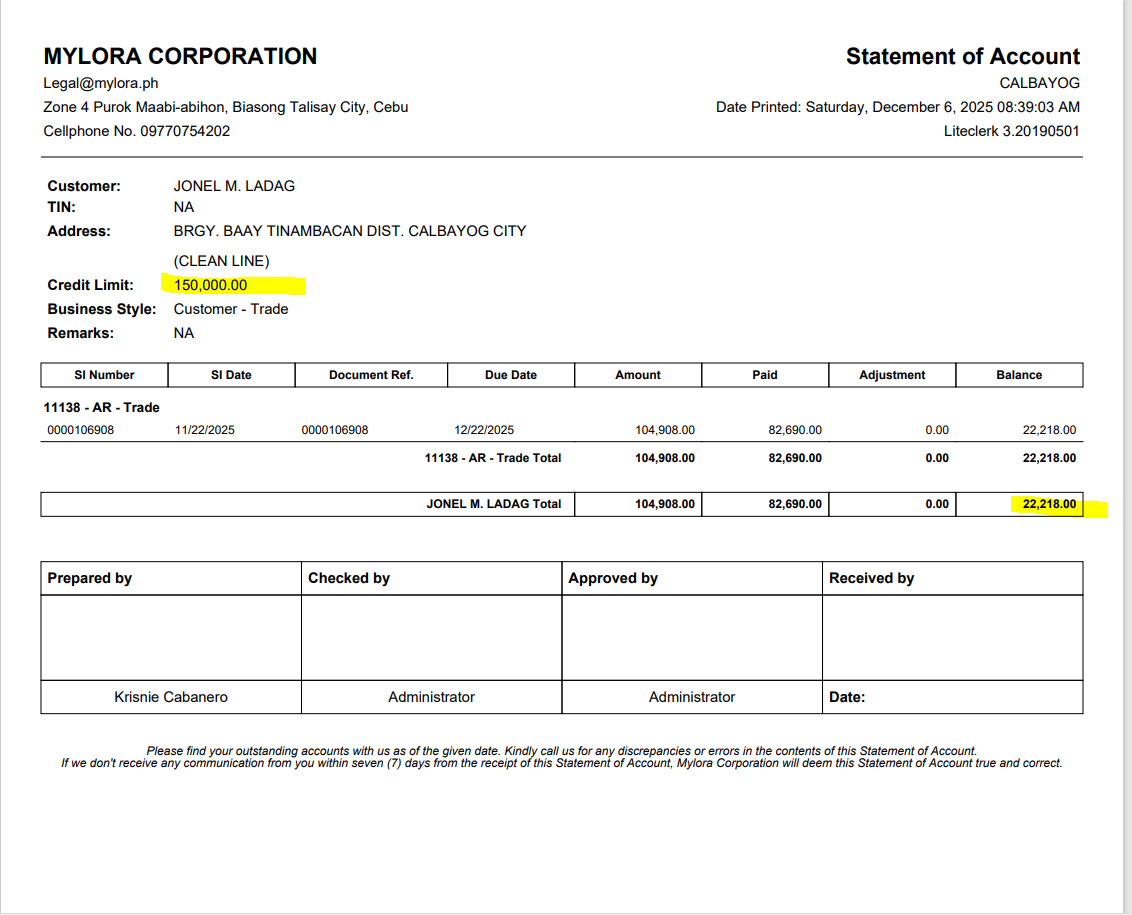Click the Balance column header
The width and height of the screenshot is (1132, 915).
pyautogui.click(x=1019, y=375)
